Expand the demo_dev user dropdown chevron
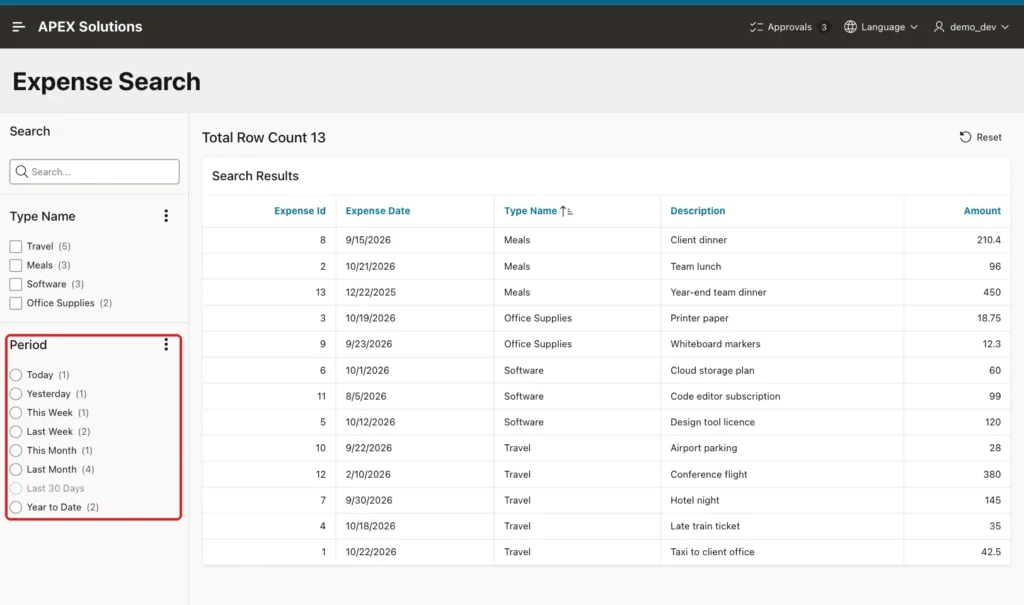This screenshot has height=605, width=1024. [1004, 27]
